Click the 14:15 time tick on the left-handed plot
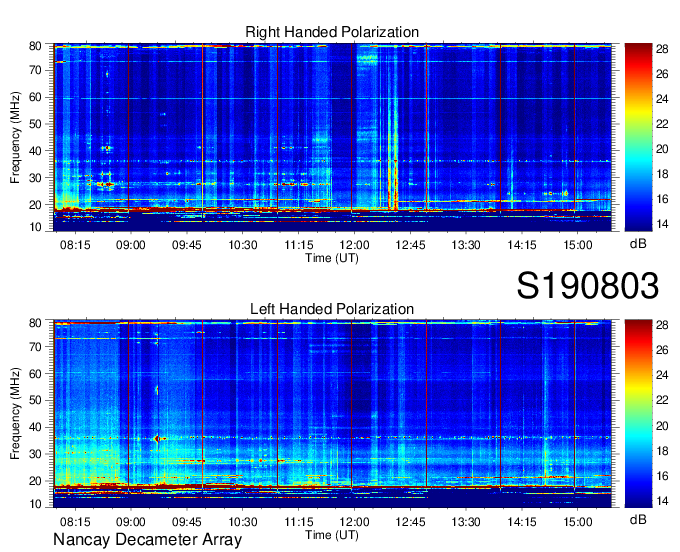The image size is (680, 552). click(x=522, y=522)
